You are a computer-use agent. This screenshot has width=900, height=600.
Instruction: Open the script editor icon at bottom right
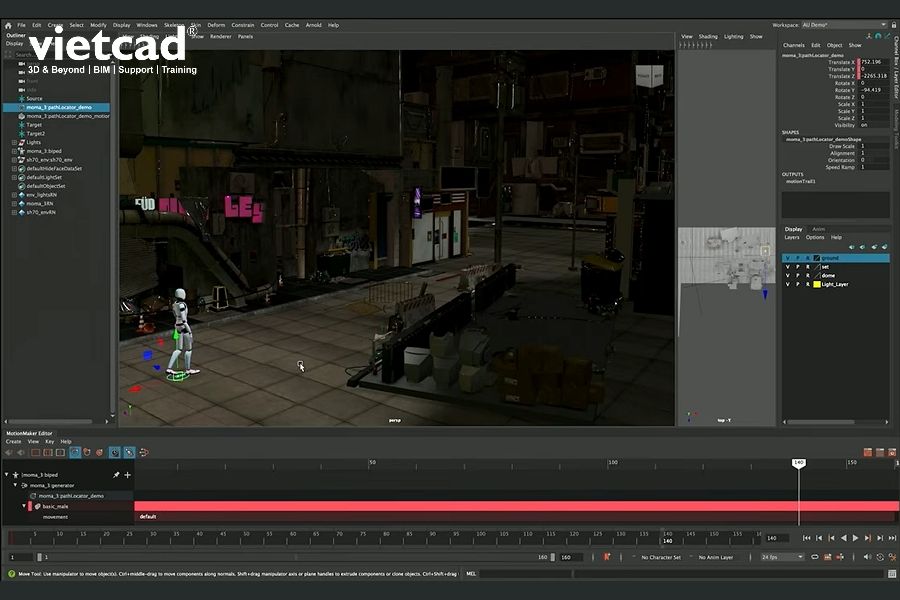[x=892, y=574]
